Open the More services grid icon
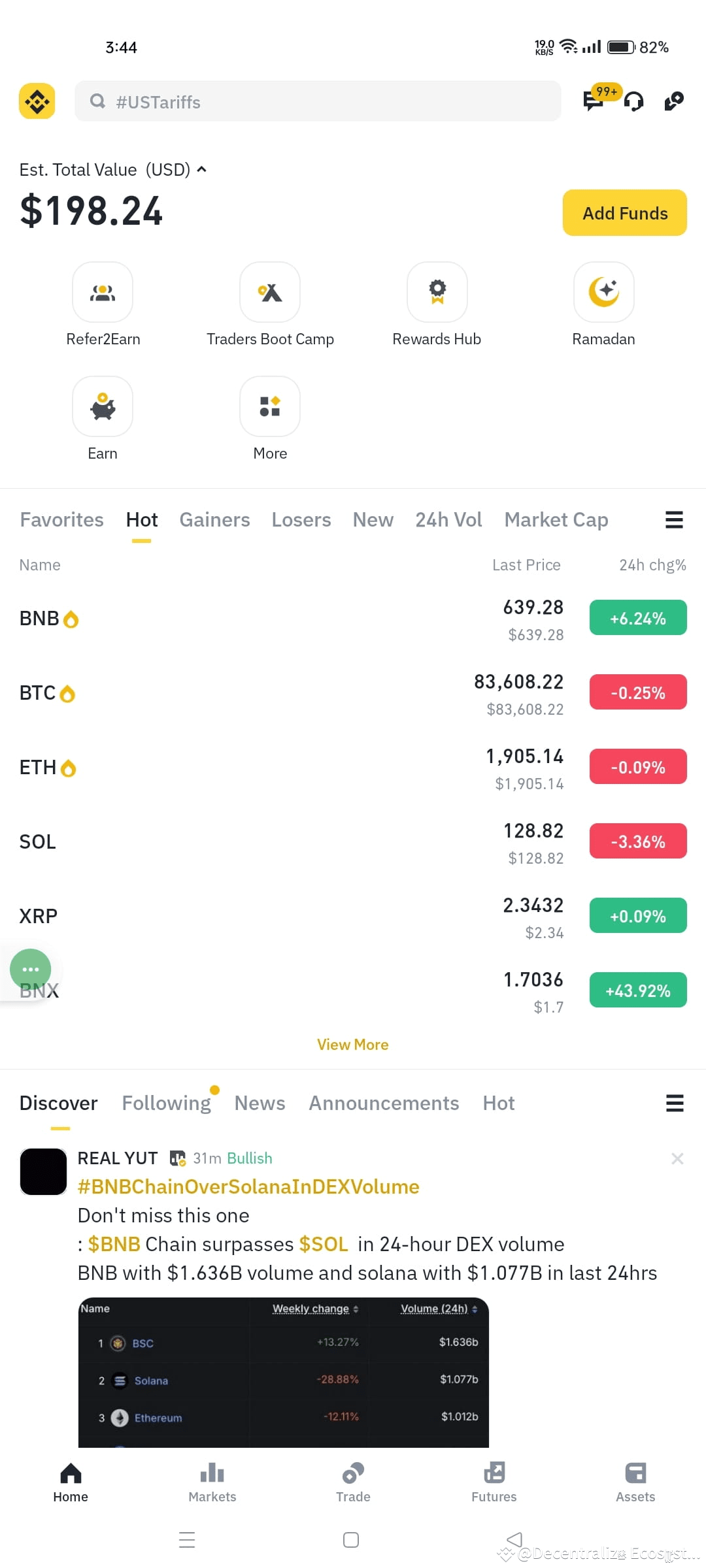The height and width of the screenshot is (1568, 706). point(270,406)
